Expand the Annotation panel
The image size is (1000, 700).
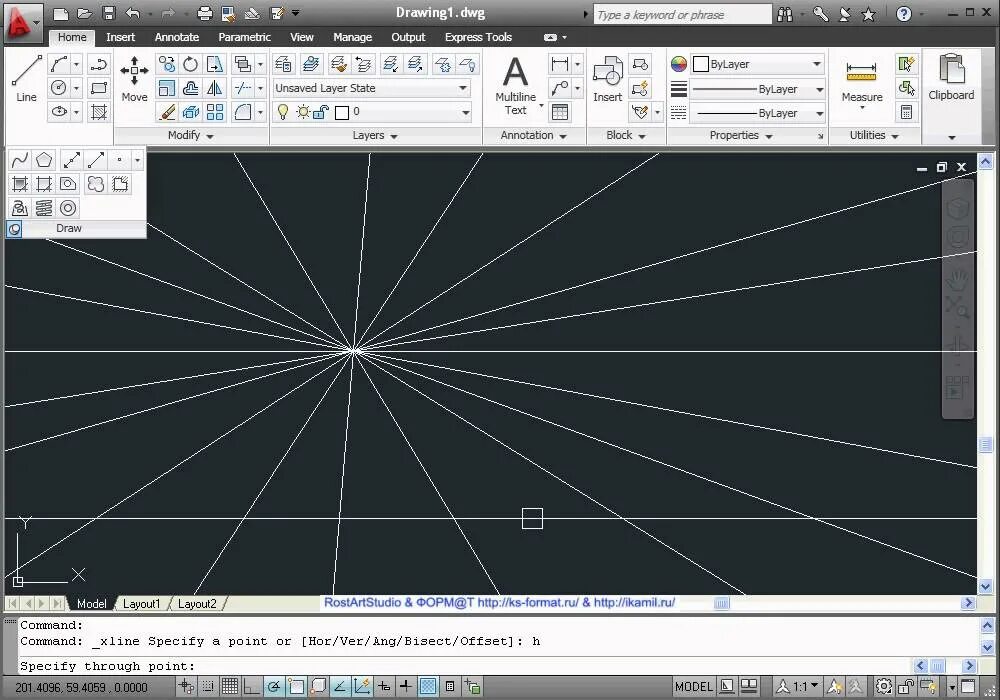pyautogui.click(x=534, y=135)
